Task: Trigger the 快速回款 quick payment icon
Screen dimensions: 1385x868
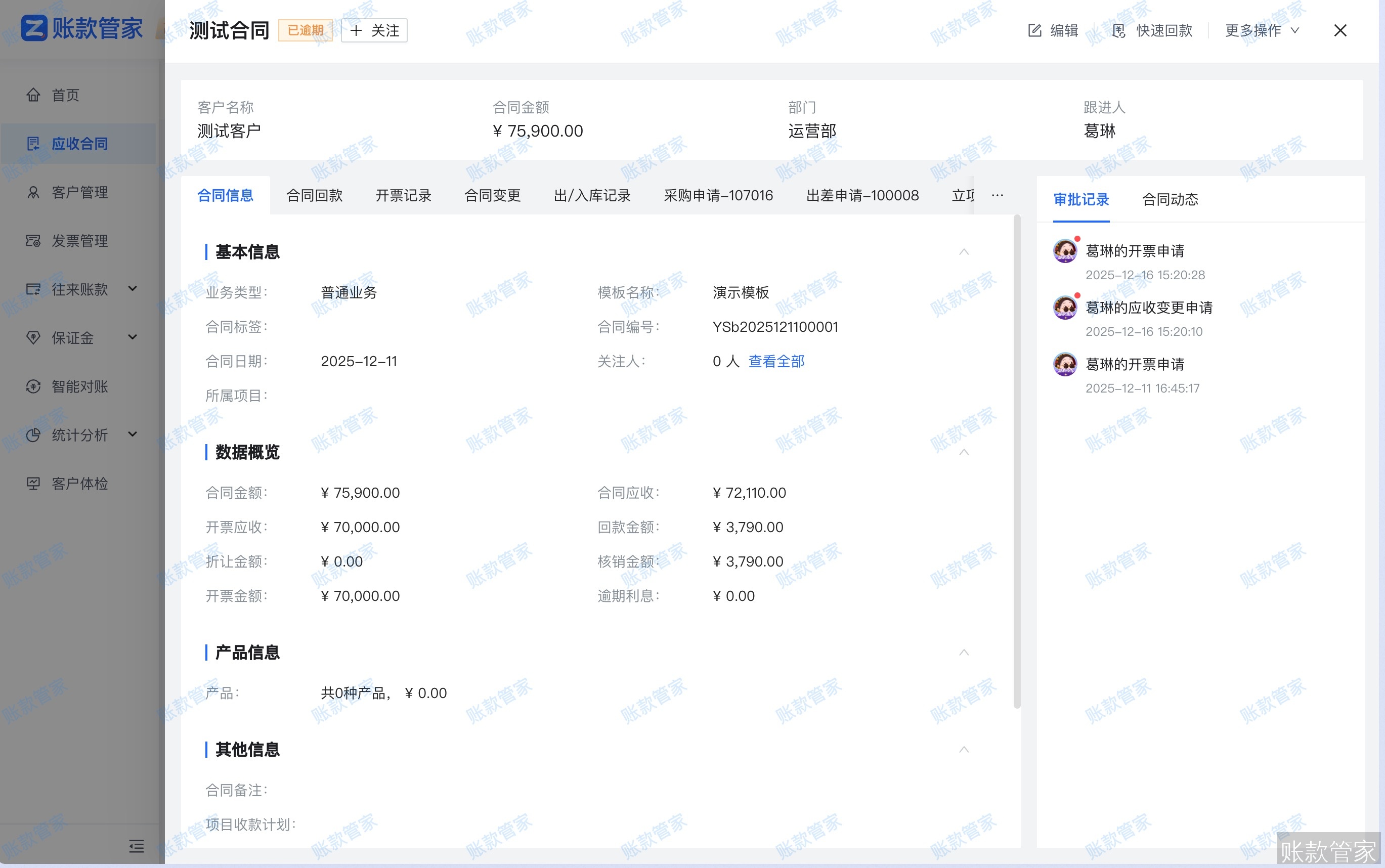Action: click(1119, 30)
